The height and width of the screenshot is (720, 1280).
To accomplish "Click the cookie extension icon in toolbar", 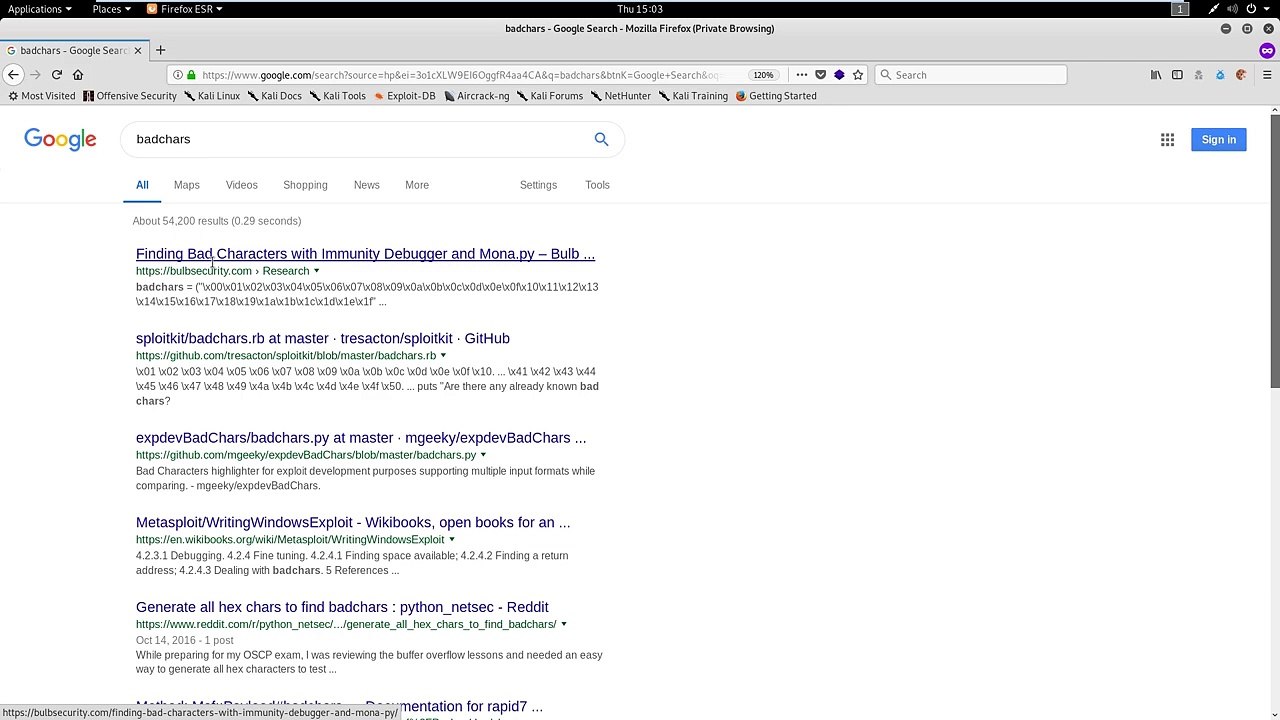I will (1241, 75).
